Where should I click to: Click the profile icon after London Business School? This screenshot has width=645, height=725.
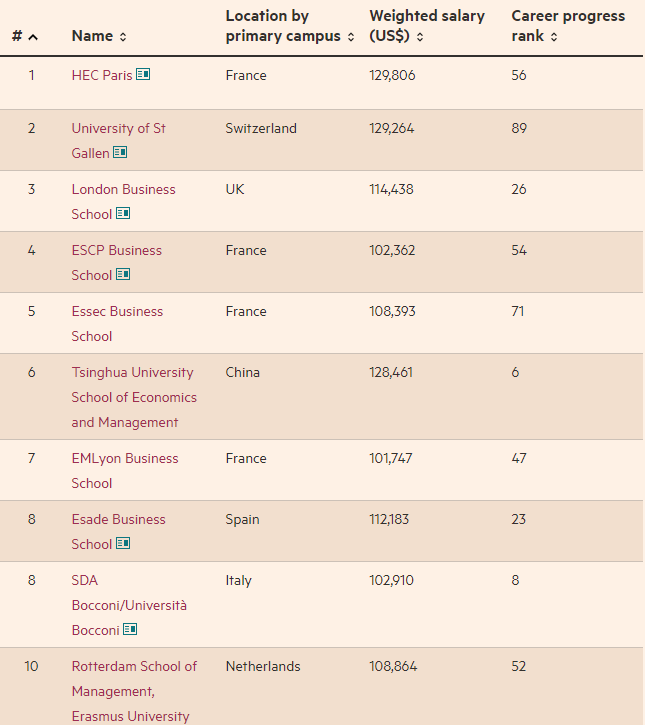123,214
